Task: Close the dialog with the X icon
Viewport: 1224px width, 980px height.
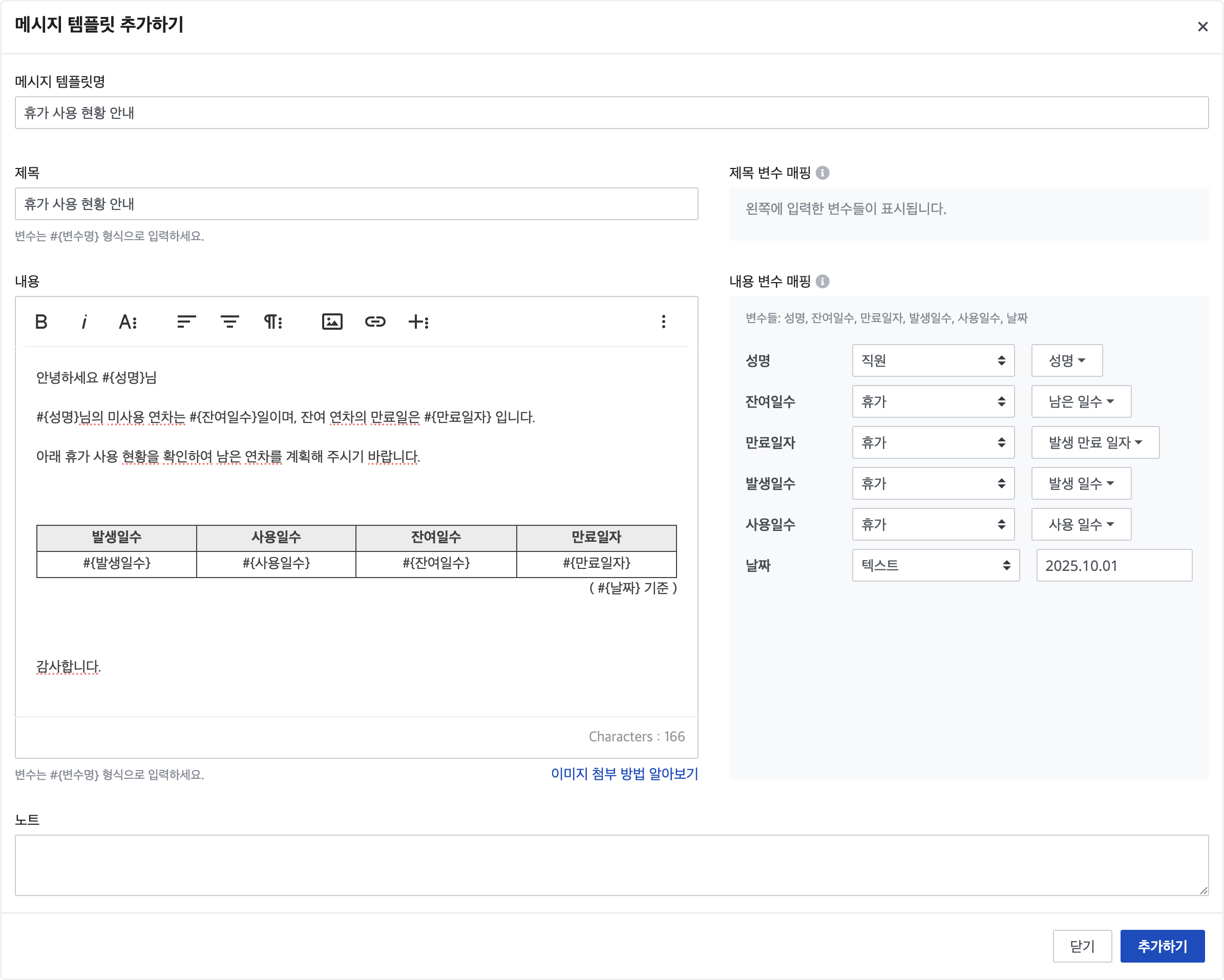Action: (x=1202, y=27)
